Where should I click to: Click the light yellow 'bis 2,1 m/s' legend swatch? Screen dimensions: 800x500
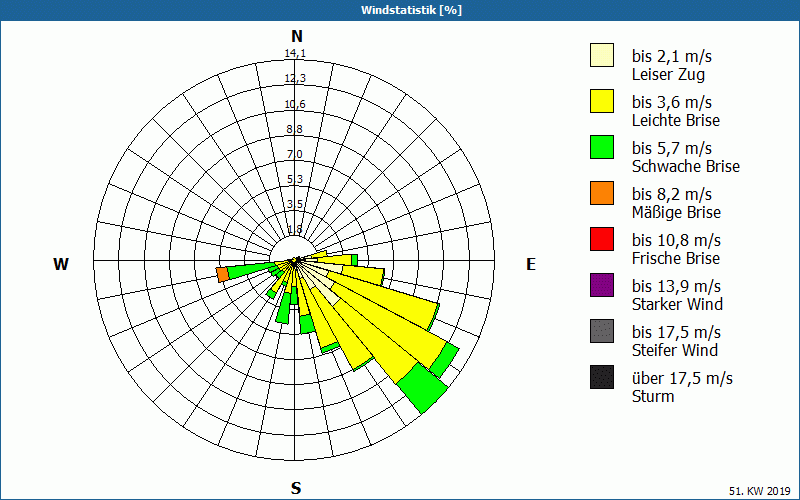coord(602,55)
